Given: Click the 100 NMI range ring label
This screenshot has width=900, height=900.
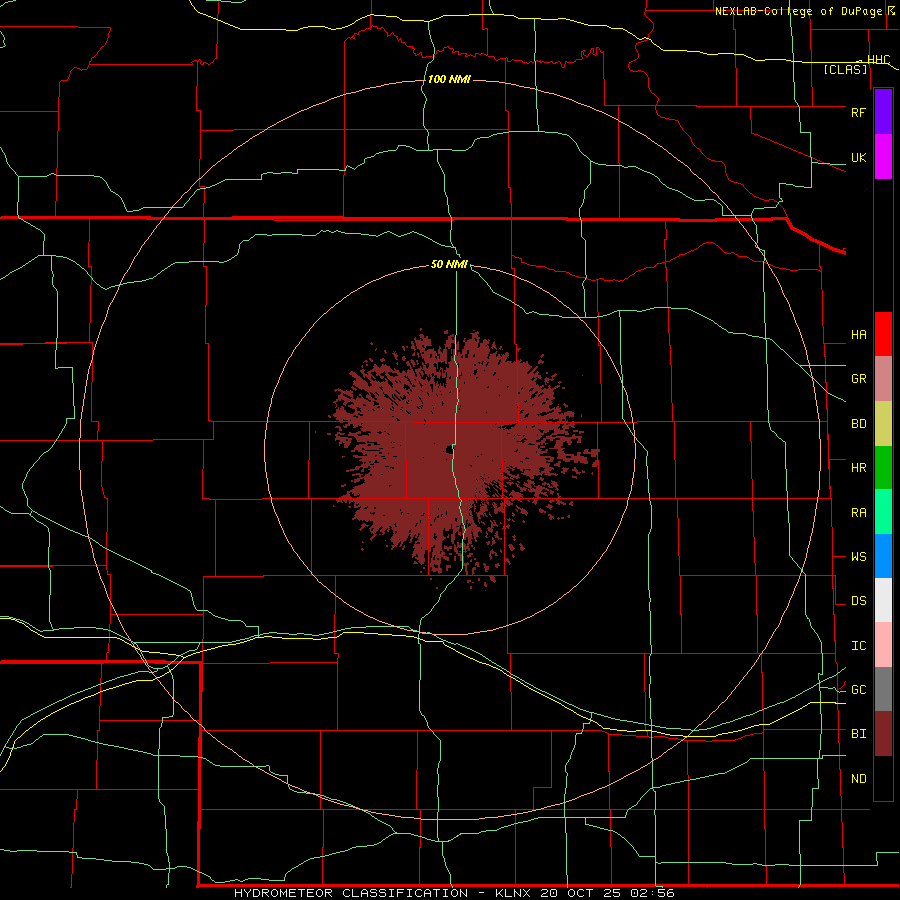Looking at the screenshot, I should [449, 79].
